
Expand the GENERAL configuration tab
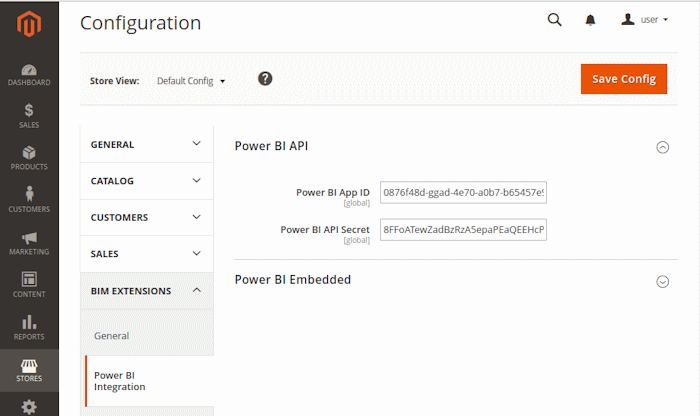tap(146, 144)
